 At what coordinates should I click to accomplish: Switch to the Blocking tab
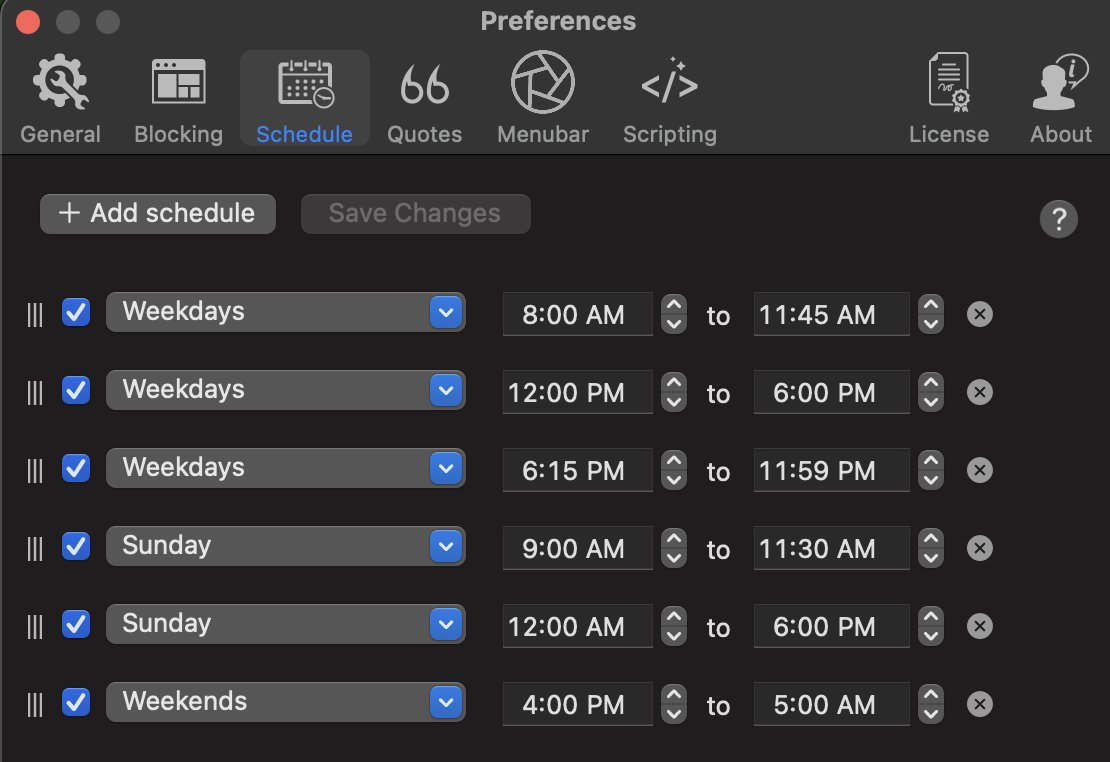click(178, 99)
